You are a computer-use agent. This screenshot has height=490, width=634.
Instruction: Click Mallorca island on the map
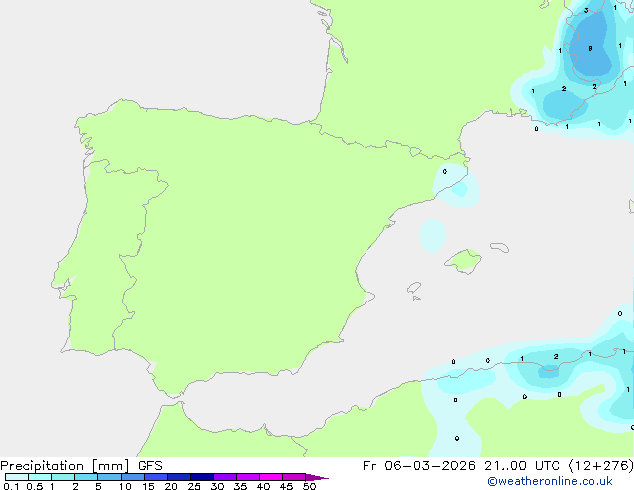point(464,261)
